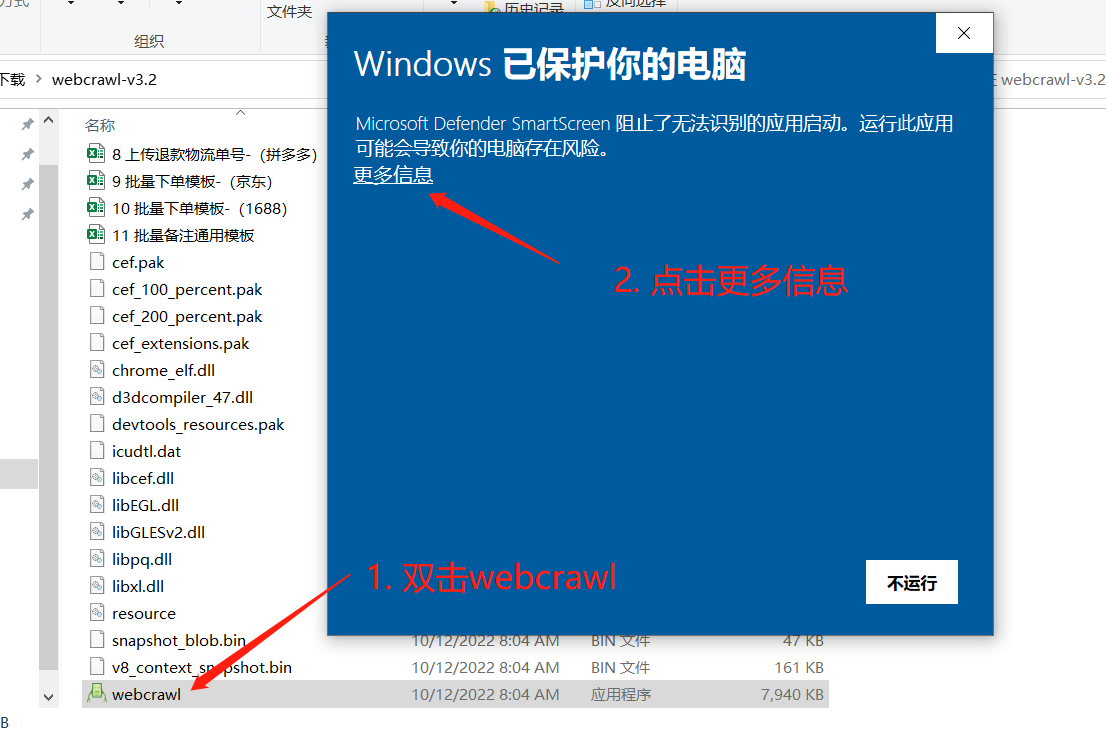This screenshot has height=735, width=1106.
Task: Select the 10 批量下单模板 (1688) file
Action: (x=187, y=208)
